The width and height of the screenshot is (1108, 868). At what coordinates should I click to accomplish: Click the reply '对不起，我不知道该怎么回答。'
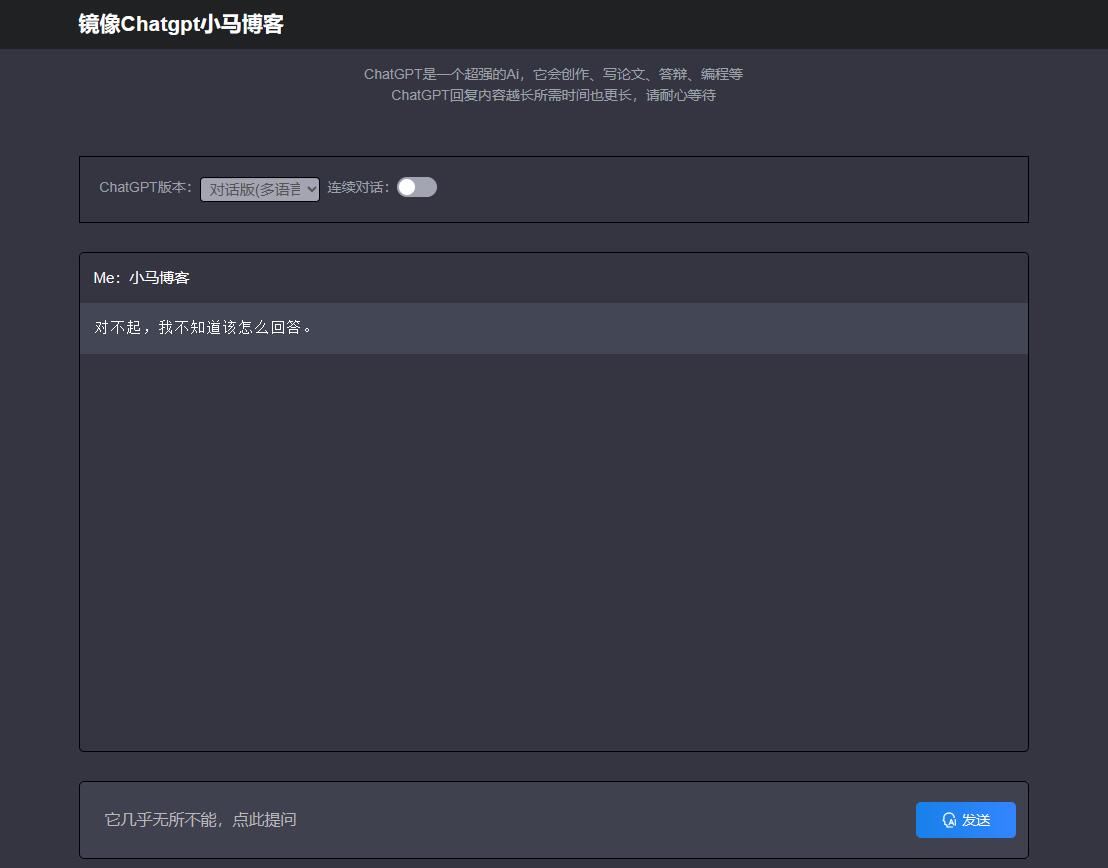tap(204, 328)
